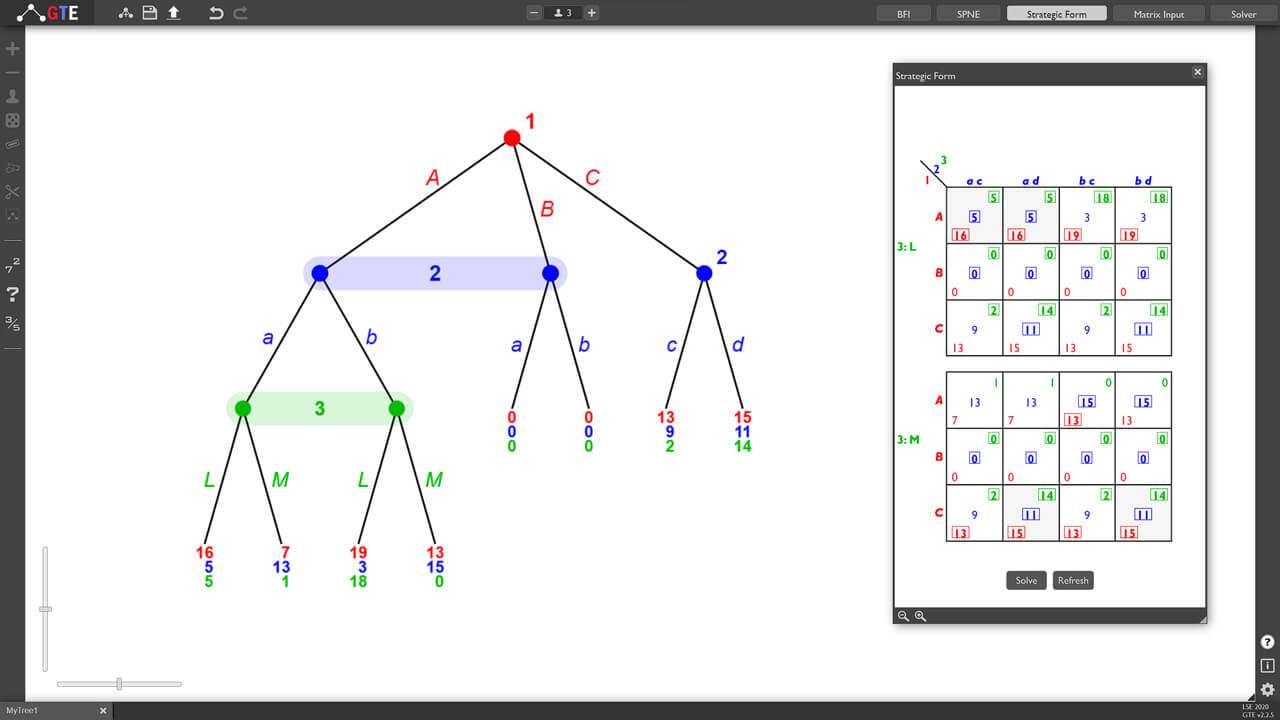This screenshot has width=1280, height=720.
Task: Open the Matrix Input tab
Action: (x=1159, y=14)
